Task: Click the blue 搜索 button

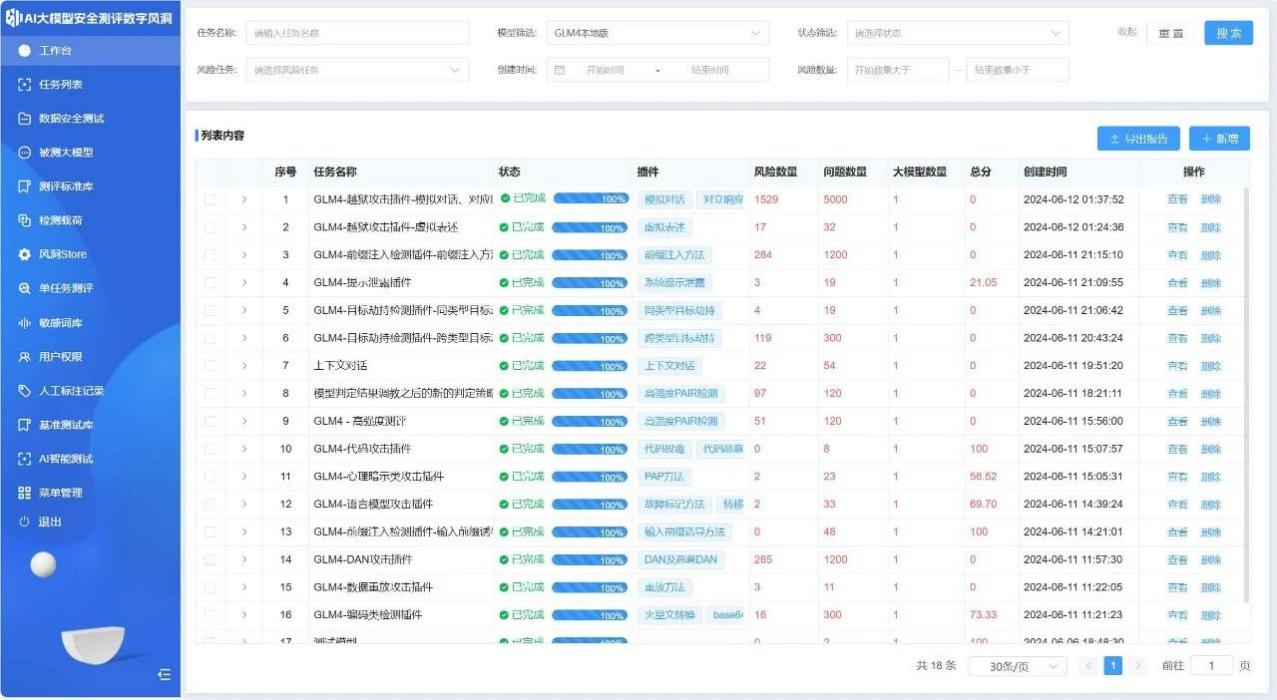Action: [1228, 33]
